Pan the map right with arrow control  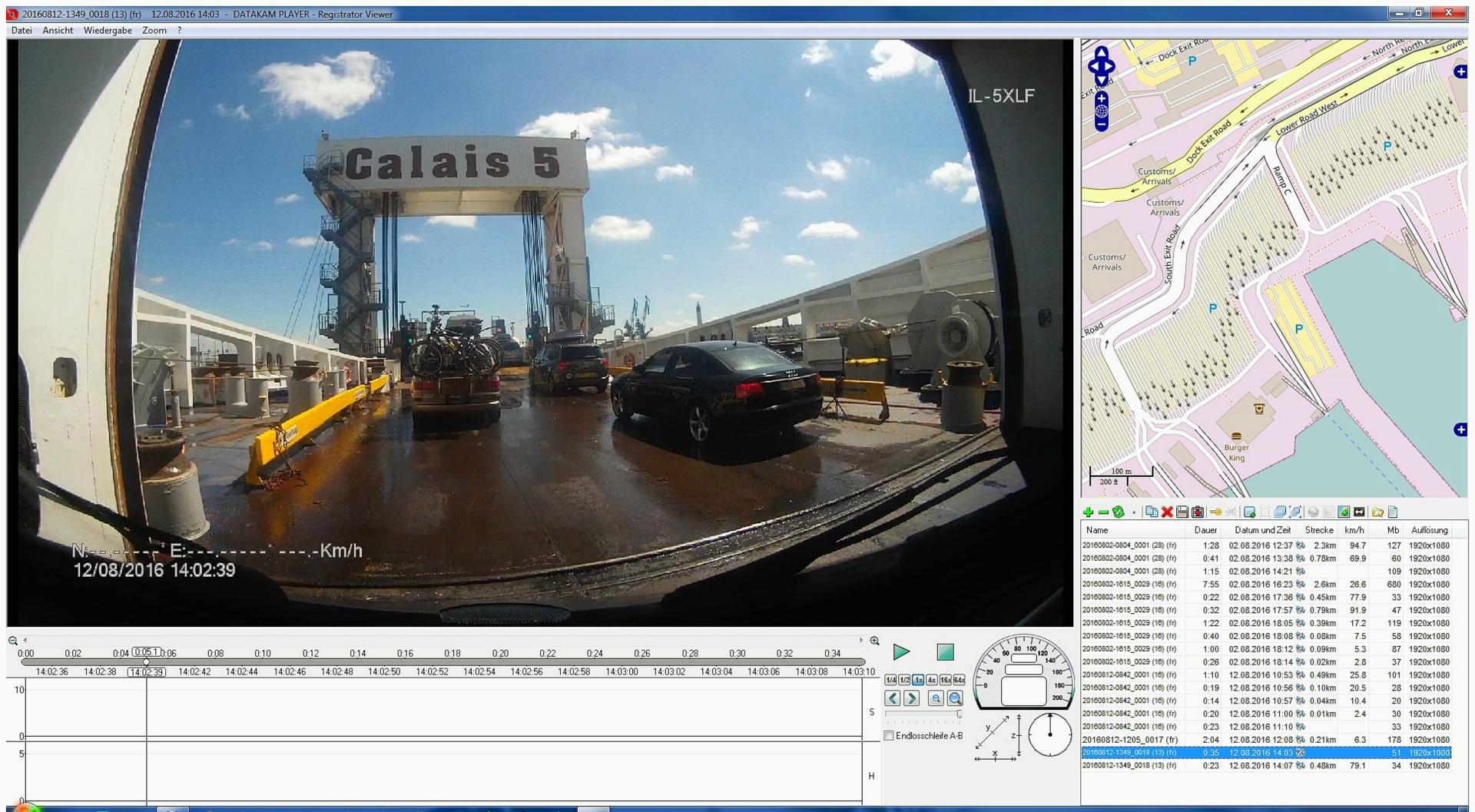tap(1110, 66)
